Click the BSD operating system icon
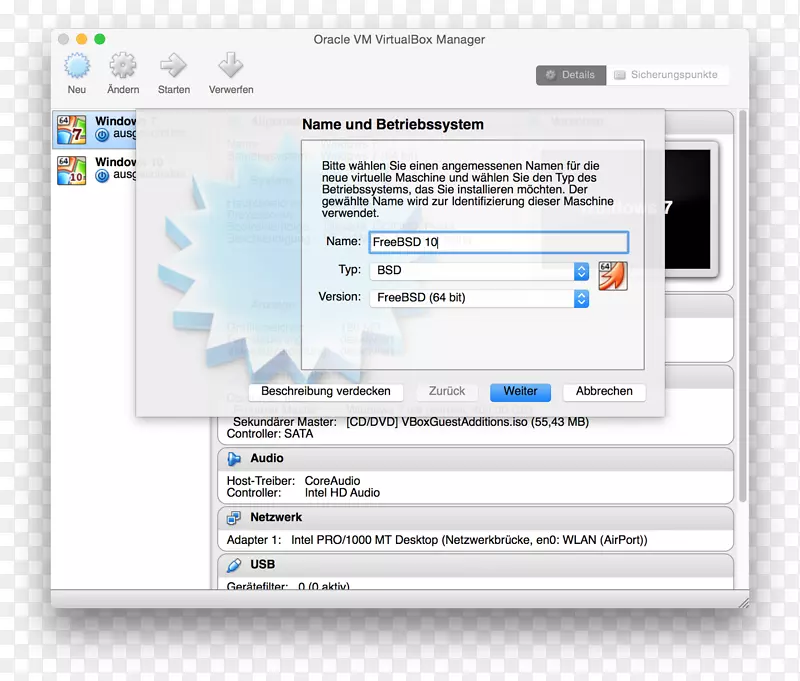 click(612, 275)
